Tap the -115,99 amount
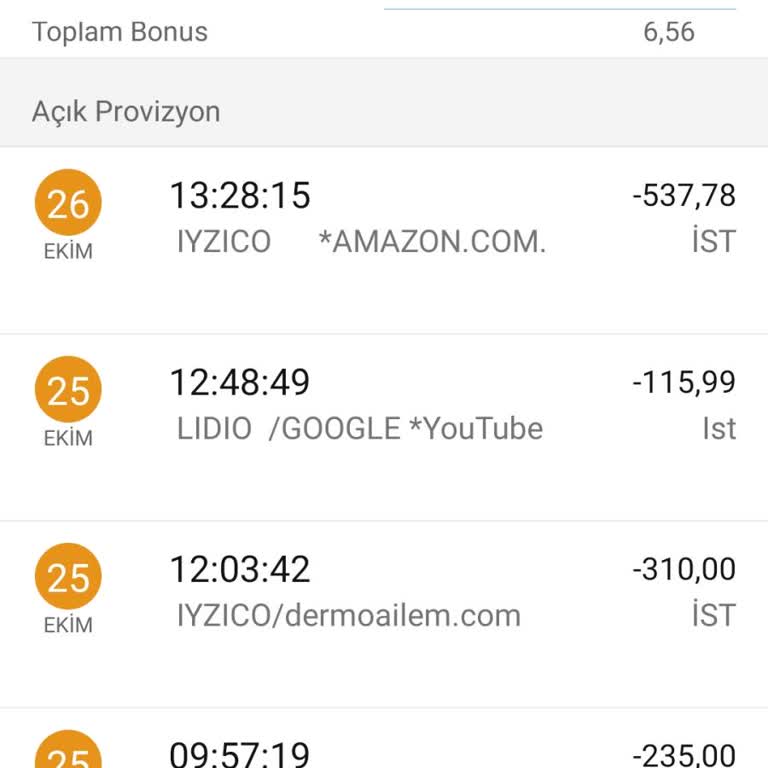Viewport: 768px width, 768px height. pos(684,382)
